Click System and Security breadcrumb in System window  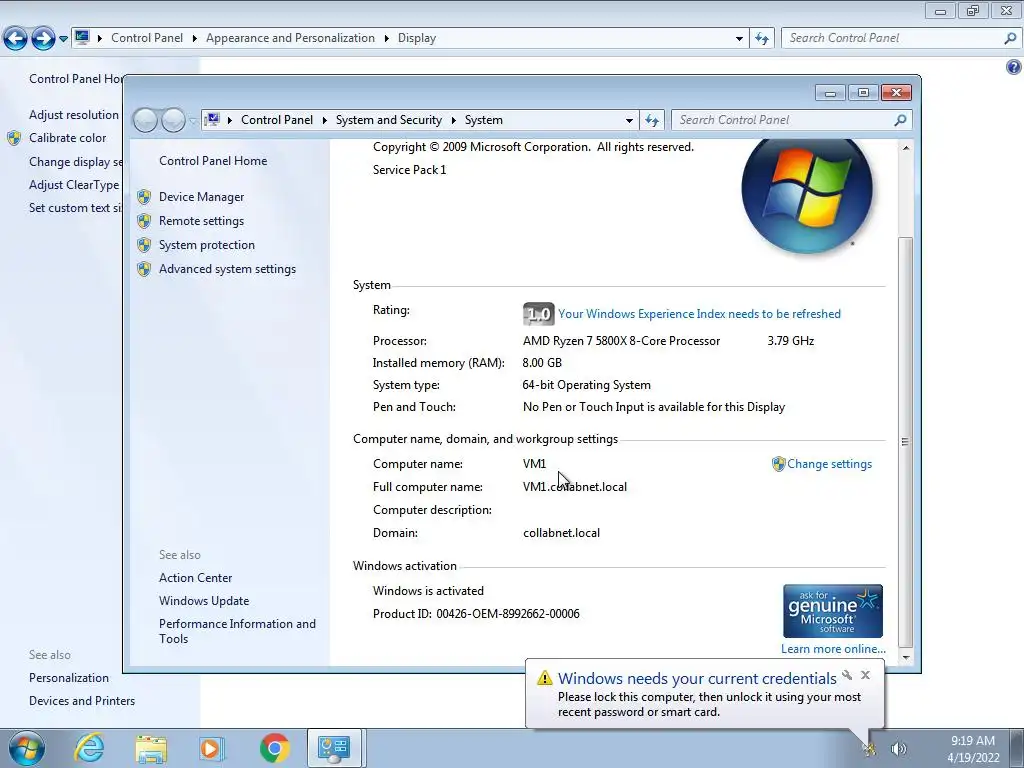click(389, 120)
